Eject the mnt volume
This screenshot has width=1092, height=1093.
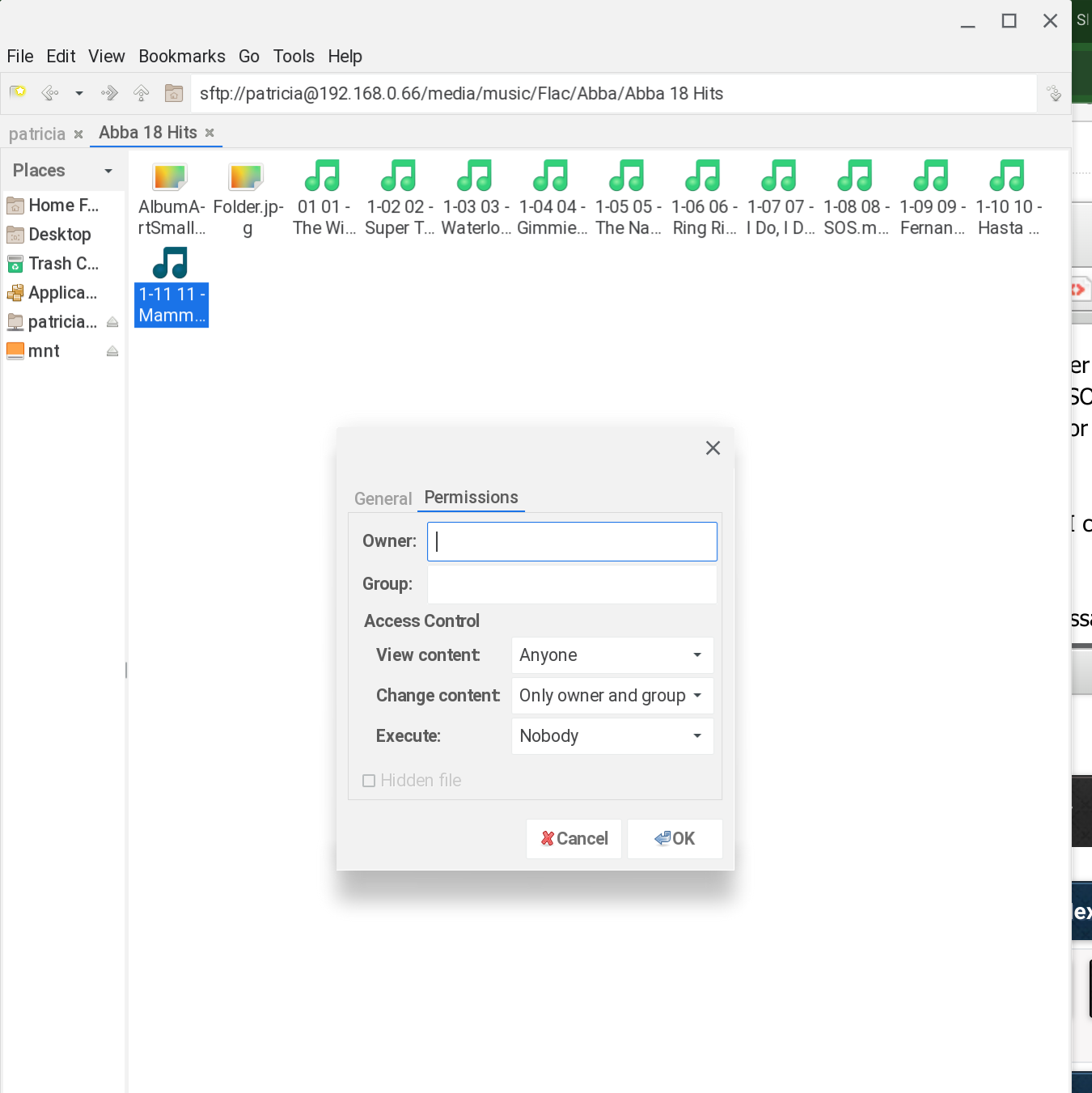(112, 351)
